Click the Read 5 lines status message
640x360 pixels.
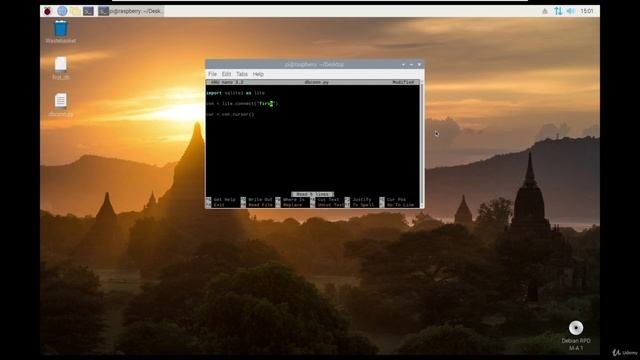click(313, 194)
